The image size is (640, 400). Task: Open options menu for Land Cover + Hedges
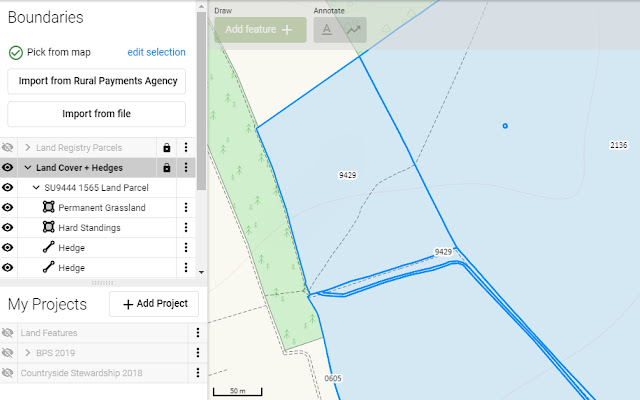186,167
